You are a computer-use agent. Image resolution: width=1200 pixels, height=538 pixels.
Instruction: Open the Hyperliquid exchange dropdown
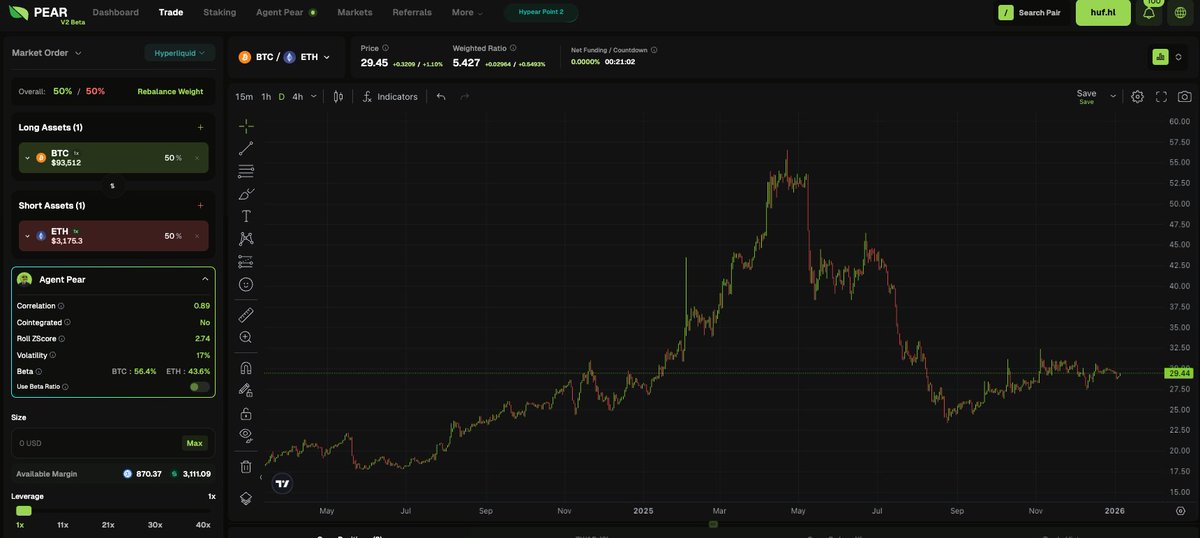[x=179, y=53]
